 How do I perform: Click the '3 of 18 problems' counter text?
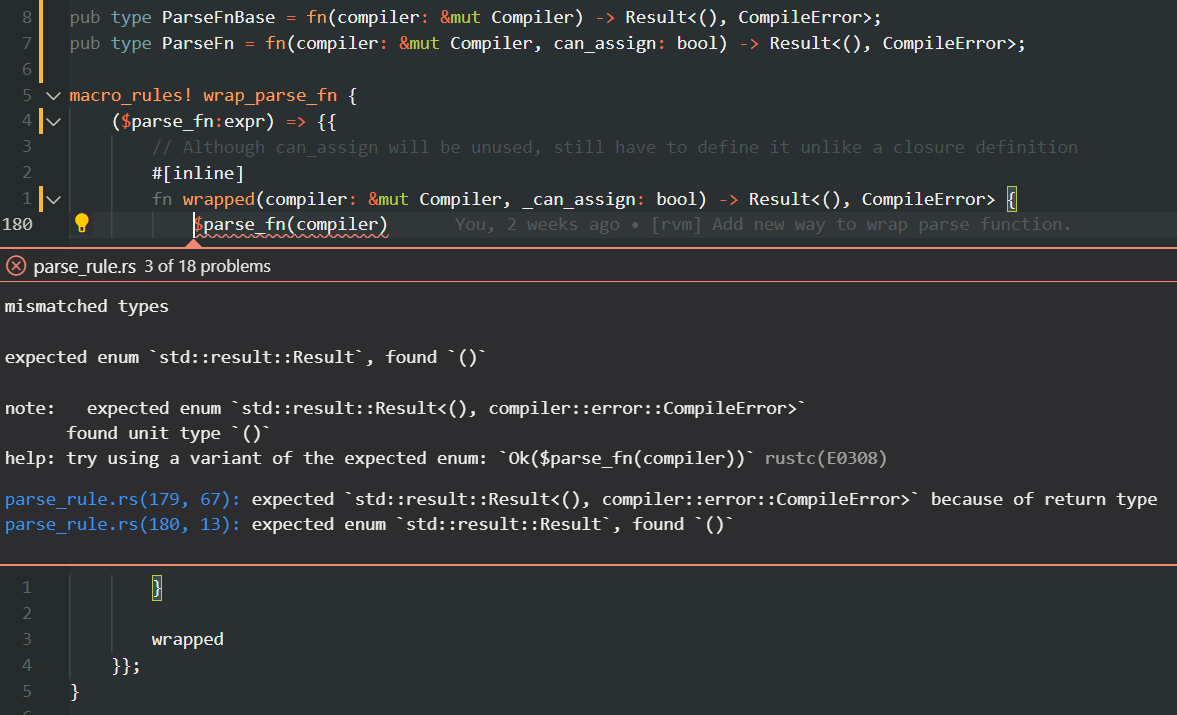click(208, 266)
